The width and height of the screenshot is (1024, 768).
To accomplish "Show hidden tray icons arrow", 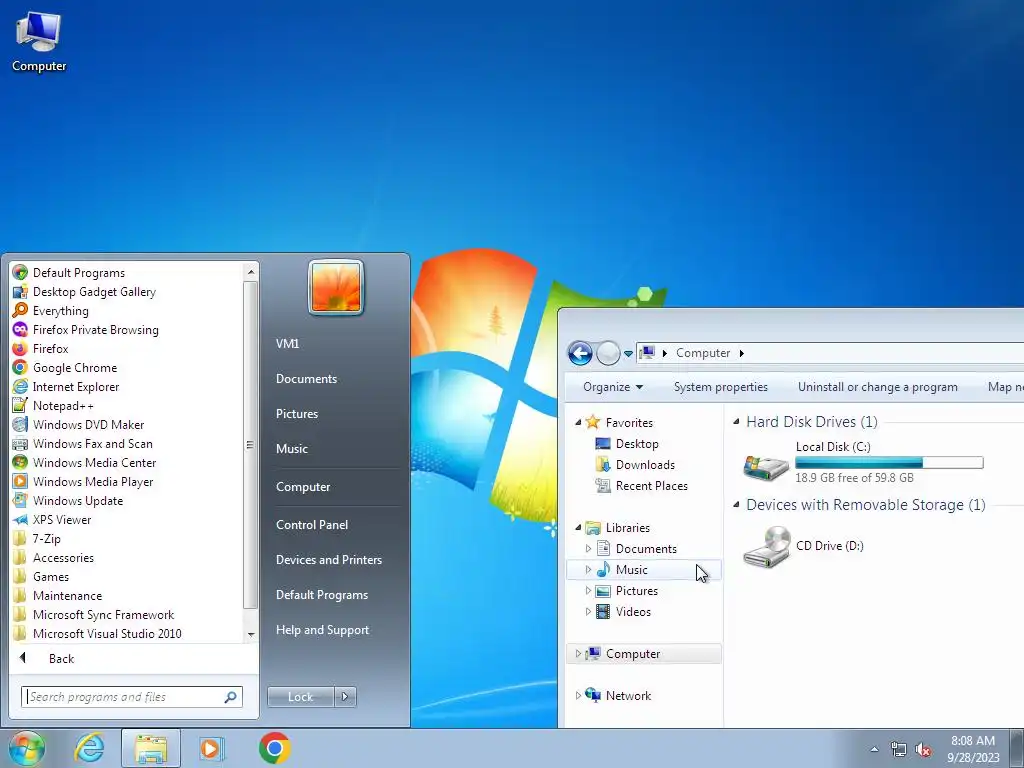I will [x=874, y=749].
